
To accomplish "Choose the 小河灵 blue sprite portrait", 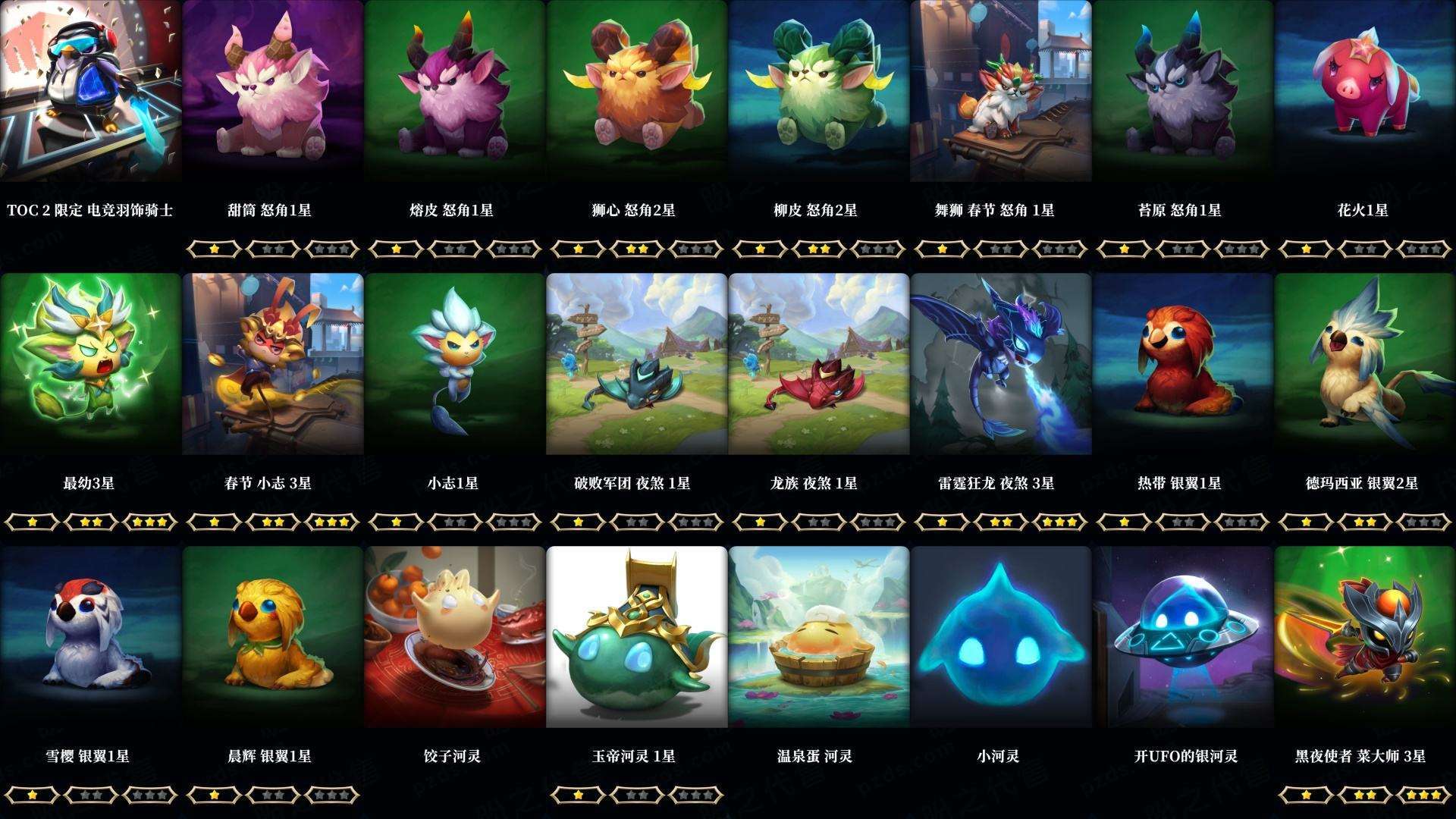I will coord(1001,637).
